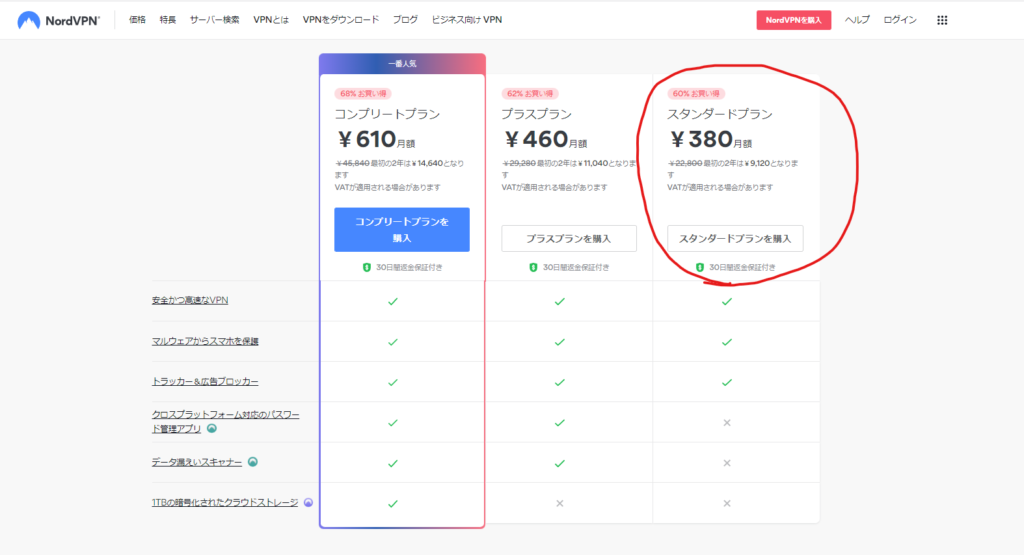Click プラスプラン X mark for cloud storage
1024x555 pixels.
560,503
